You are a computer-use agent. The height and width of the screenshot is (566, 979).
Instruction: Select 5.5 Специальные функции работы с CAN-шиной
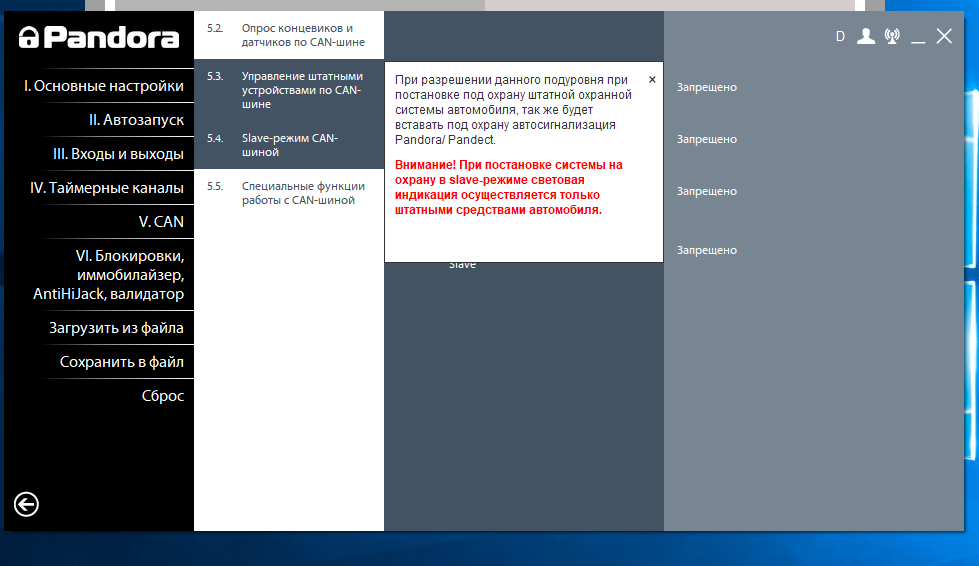tap(288, 193)
